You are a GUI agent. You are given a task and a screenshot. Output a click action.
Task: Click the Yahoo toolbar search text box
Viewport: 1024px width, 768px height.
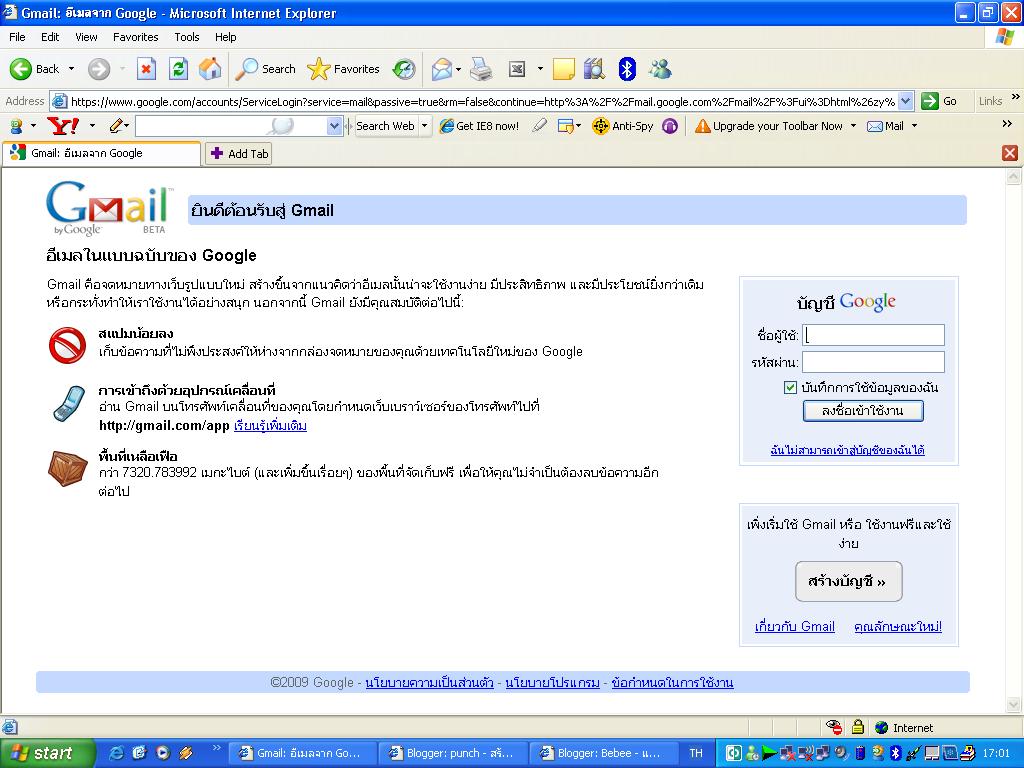231,125
